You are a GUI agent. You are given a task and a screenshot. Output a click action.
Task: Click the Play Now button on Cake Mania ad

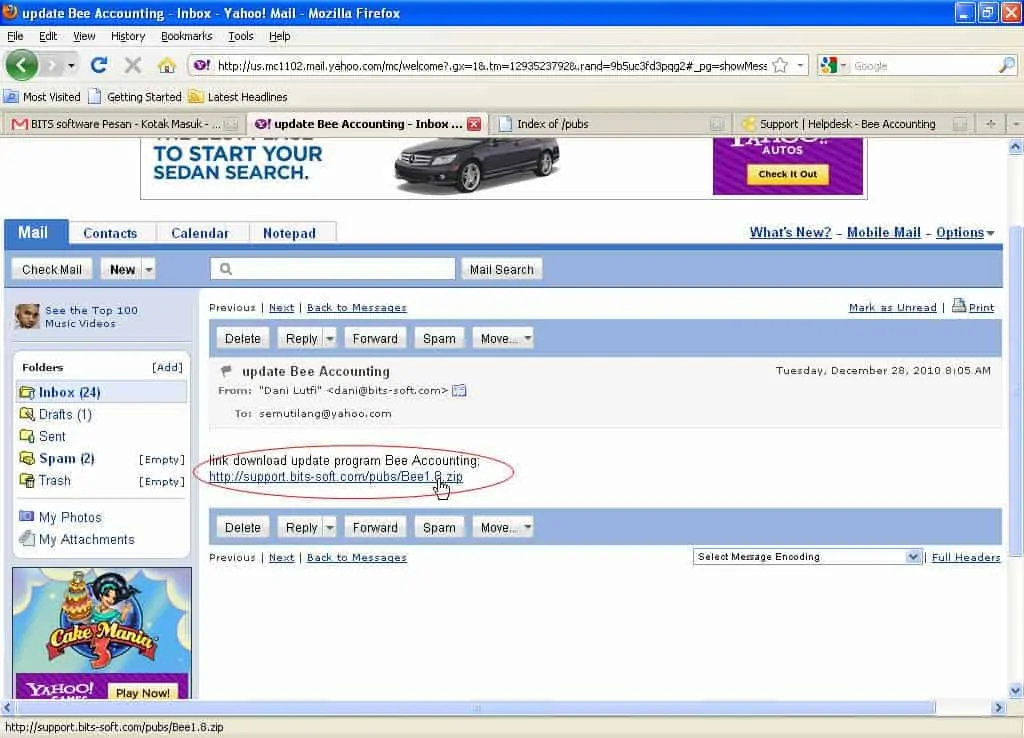(143, 692)
